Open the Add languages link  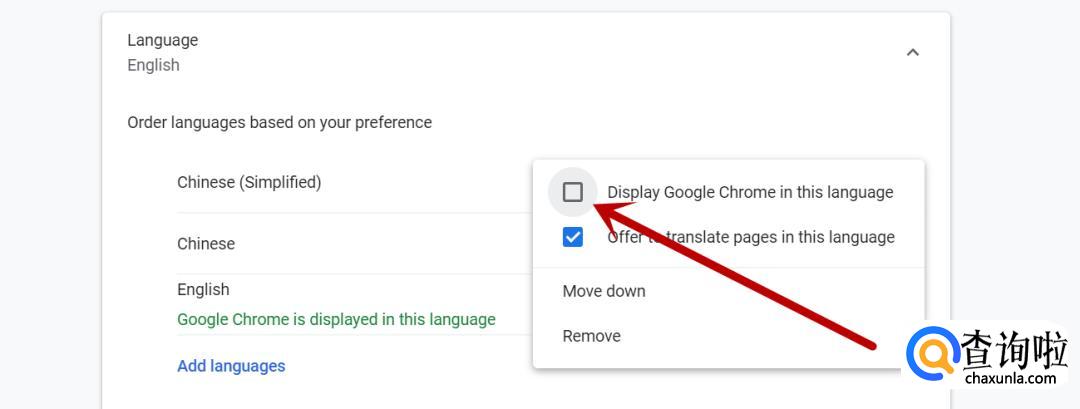[231, 366]
